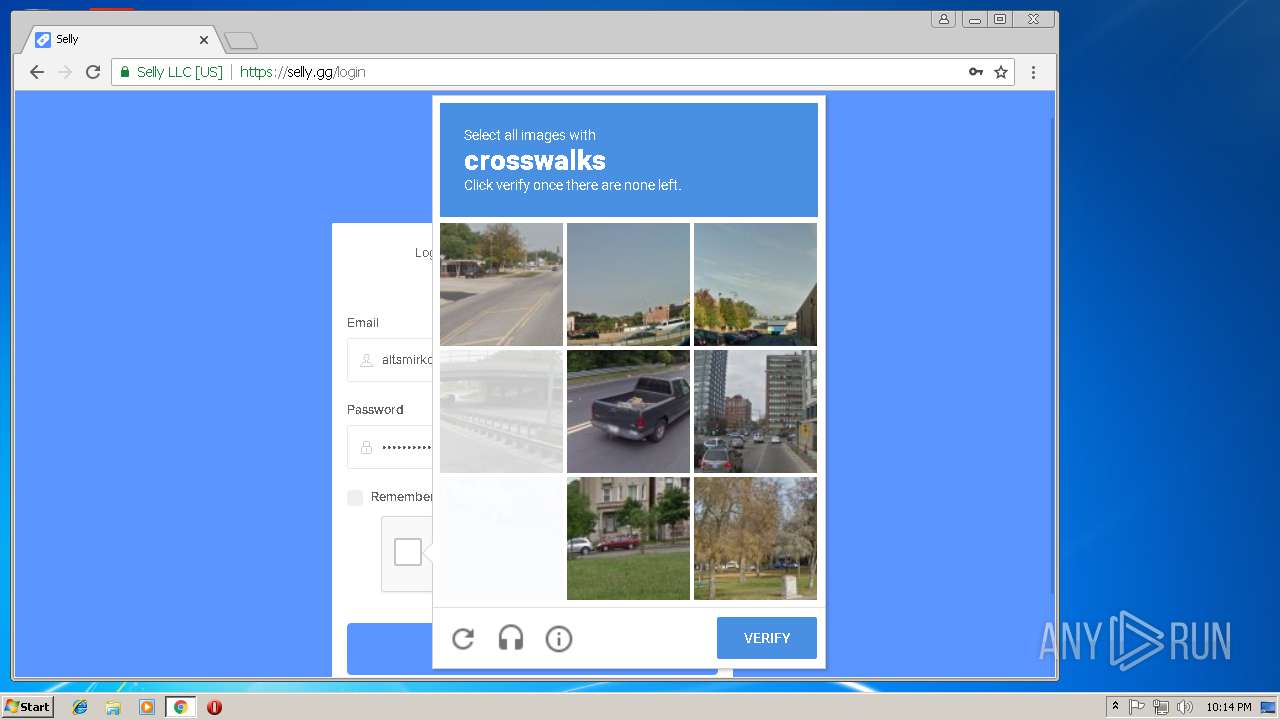Screen dimensions: 1280x720
Task: Open Action Center flag icon
Action: [x=1137, y=707]
